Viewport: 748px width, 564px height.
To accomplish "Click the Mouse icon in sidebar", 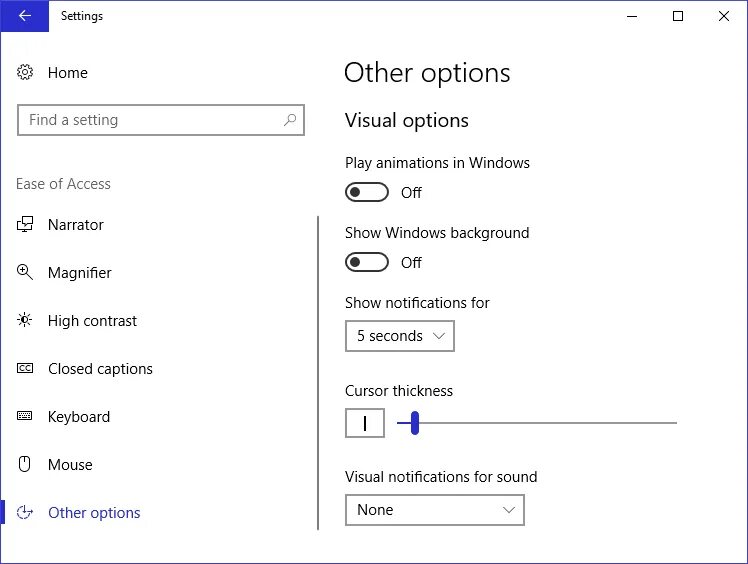I will (x=26, y=465).
